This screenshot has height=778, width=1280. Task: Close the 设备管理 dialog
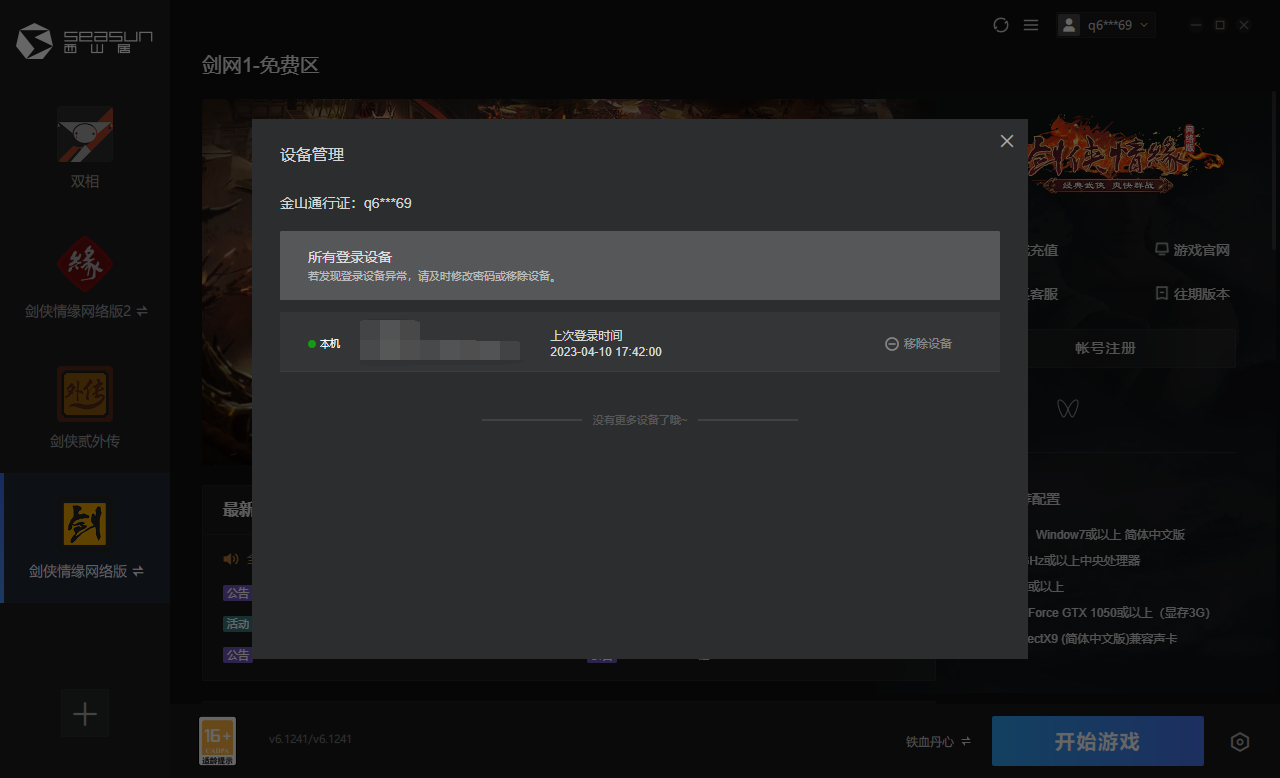click(1007, 141)
